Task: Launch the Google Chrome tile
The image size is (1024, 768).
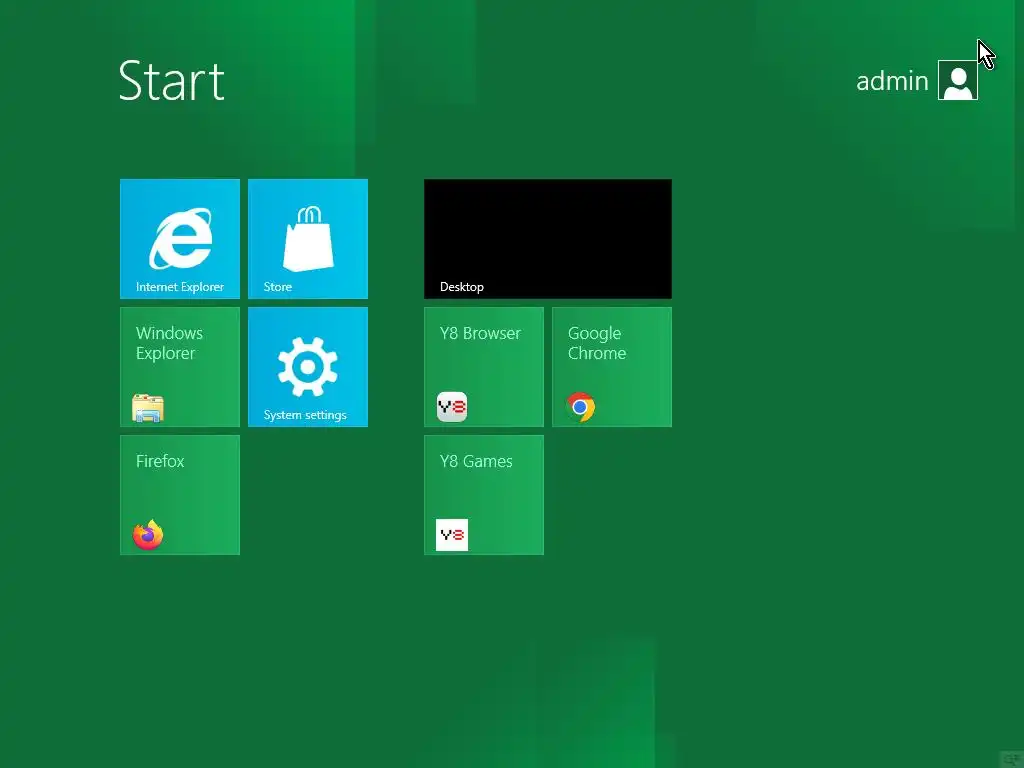Action: [612, 367]
